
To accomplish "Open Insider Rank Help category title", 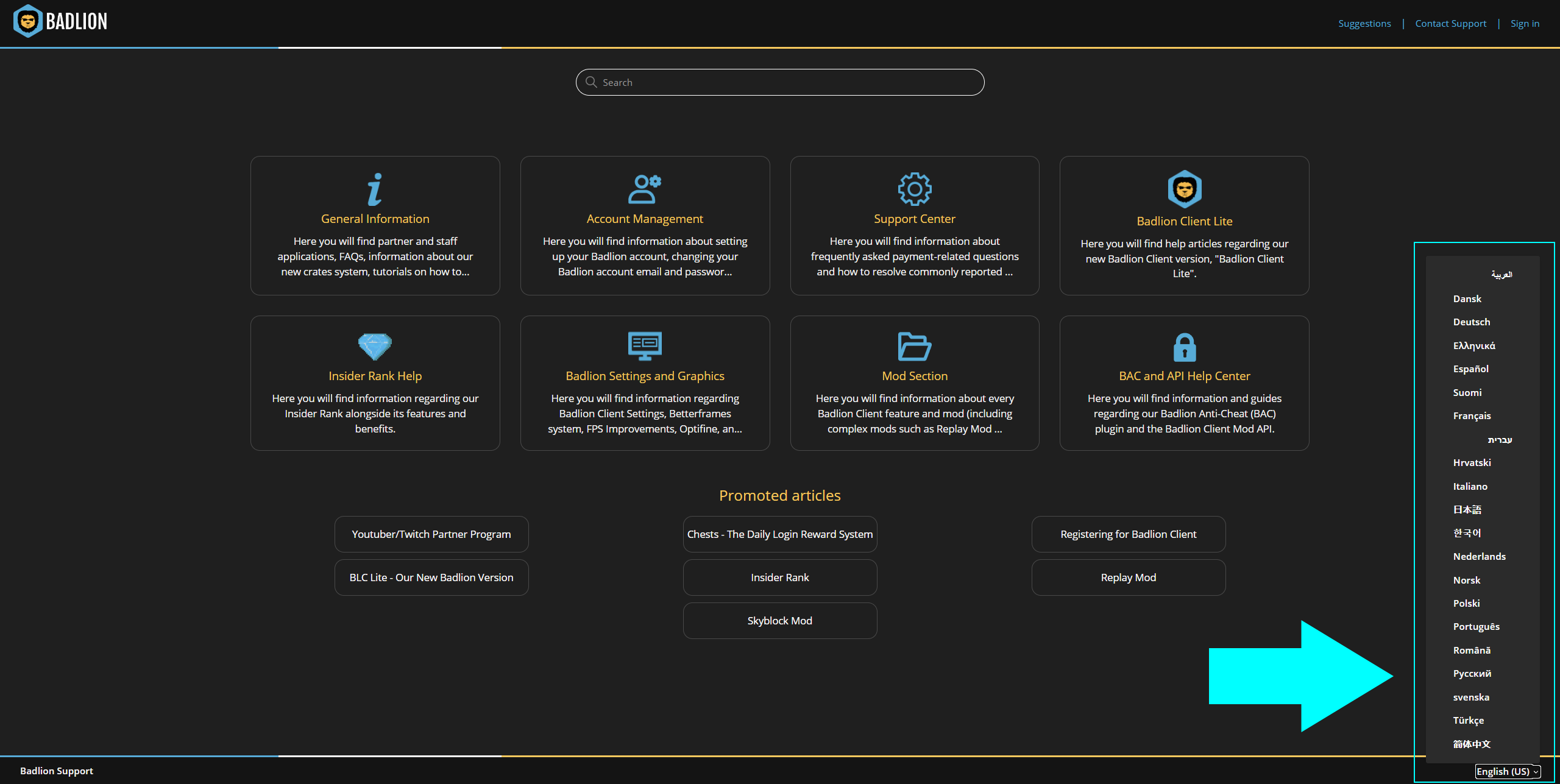I will point(375,376).
